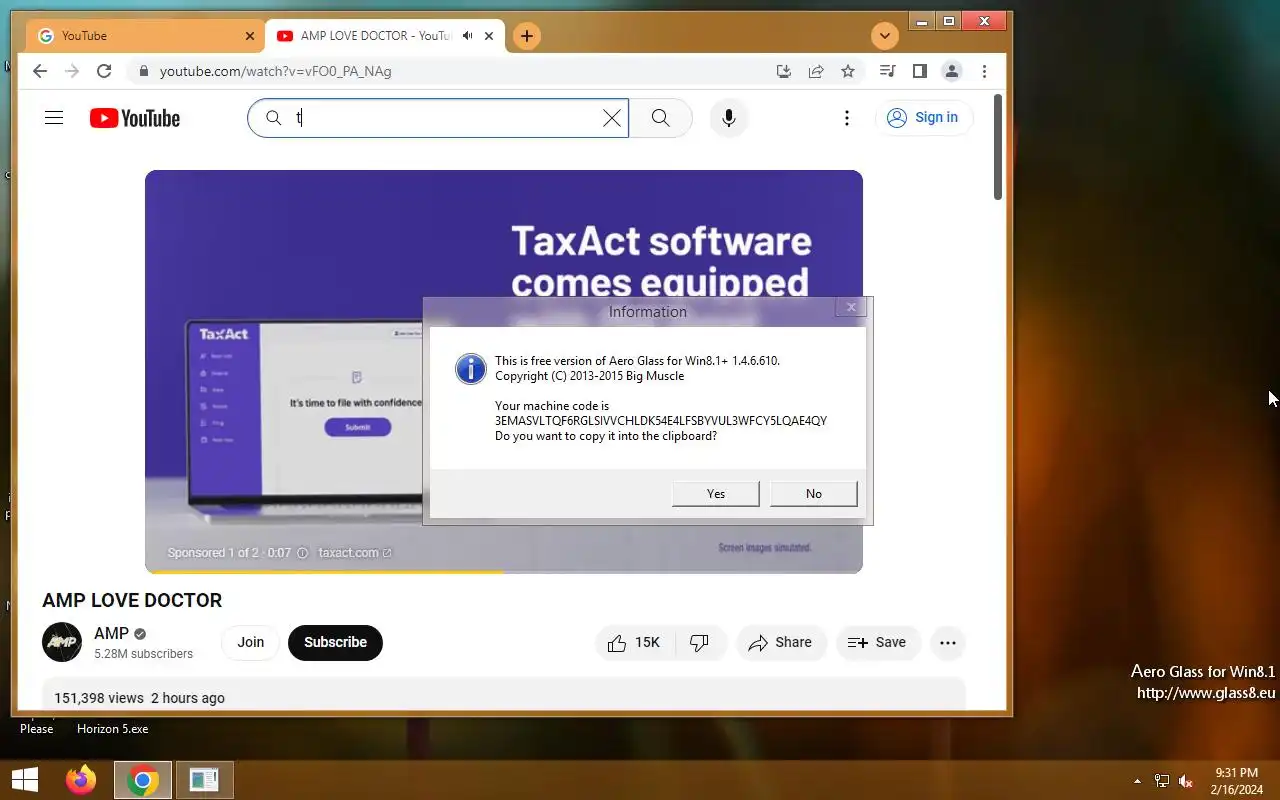Click Chrome icon in the taskbar
Screen dimensions: 1280x800
[143, 780]
